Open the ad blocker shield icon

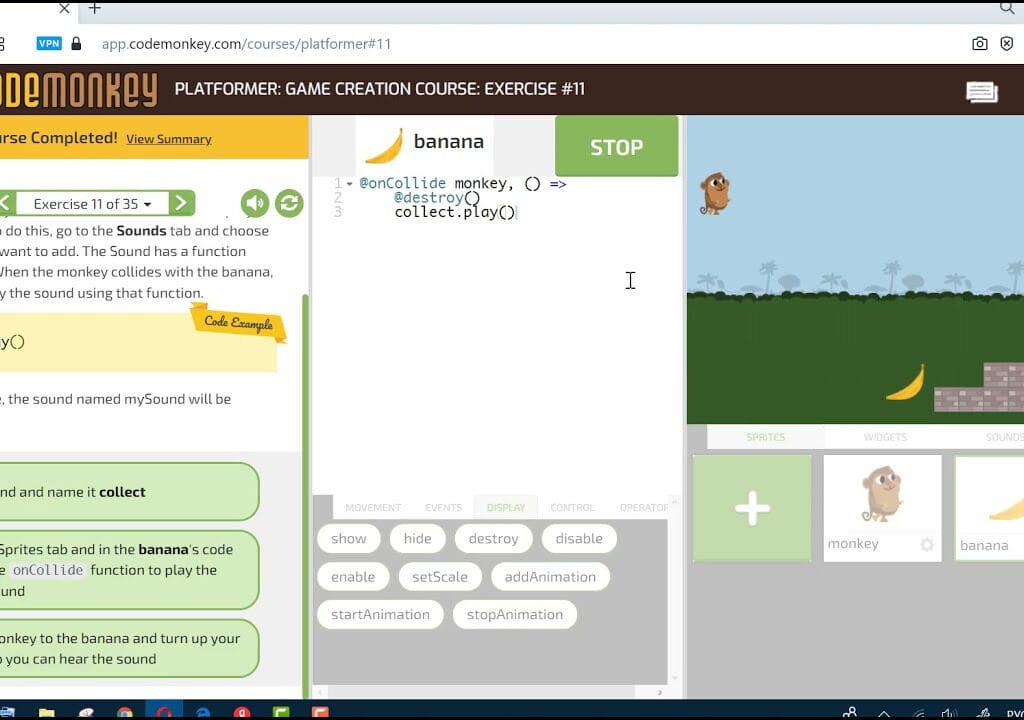tap(1007, 44)
